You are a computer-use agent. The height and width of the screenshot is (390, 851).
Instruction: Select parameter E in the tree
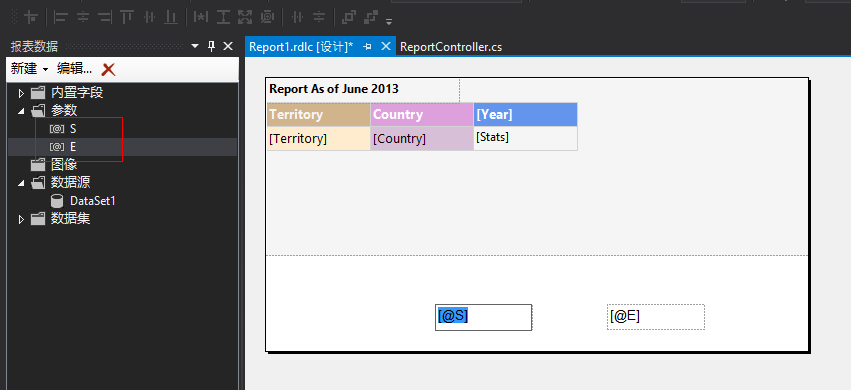(73, 147)
